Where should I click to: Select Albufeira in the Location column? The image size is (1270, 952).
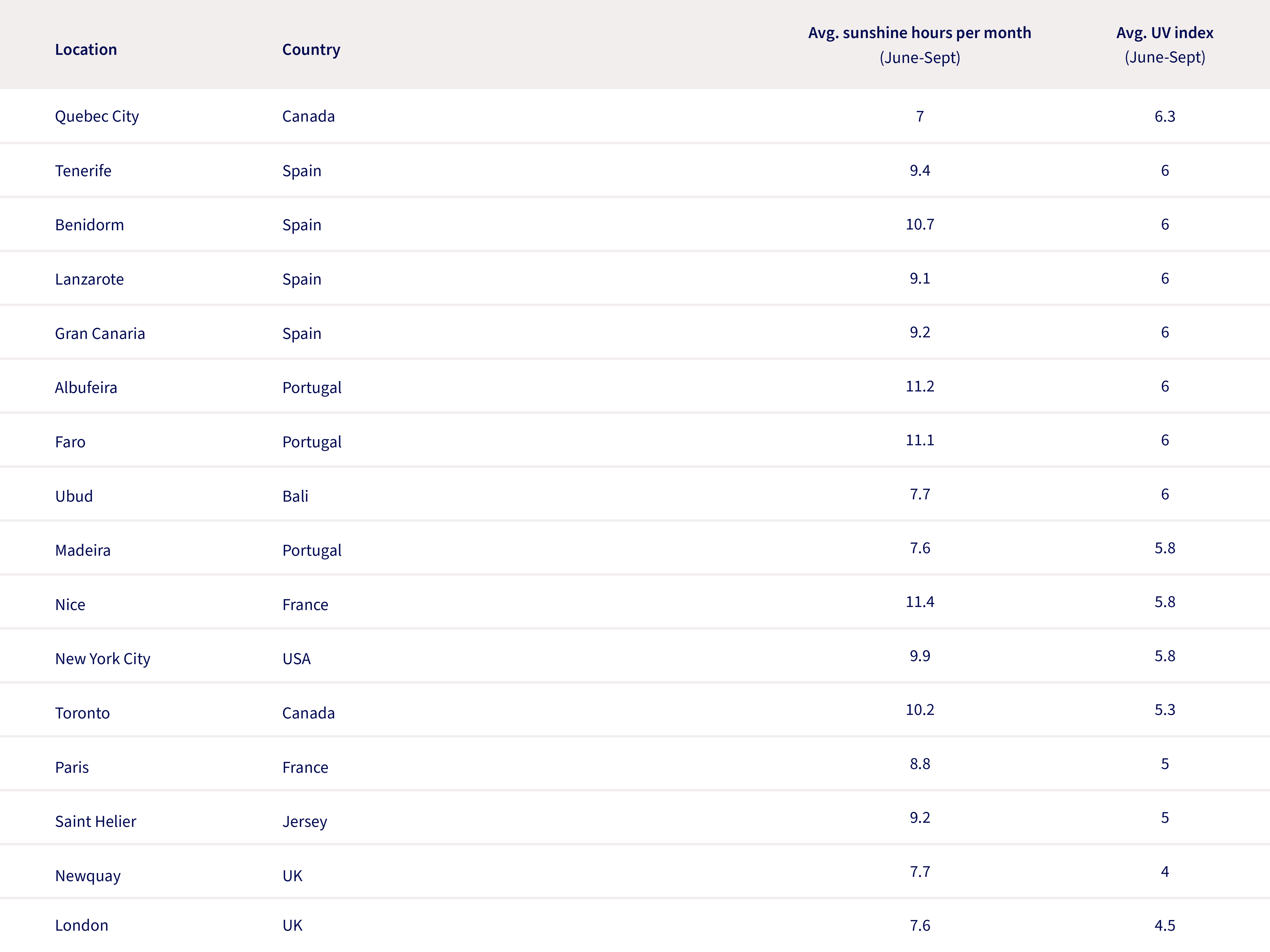[x=86, y=387]
